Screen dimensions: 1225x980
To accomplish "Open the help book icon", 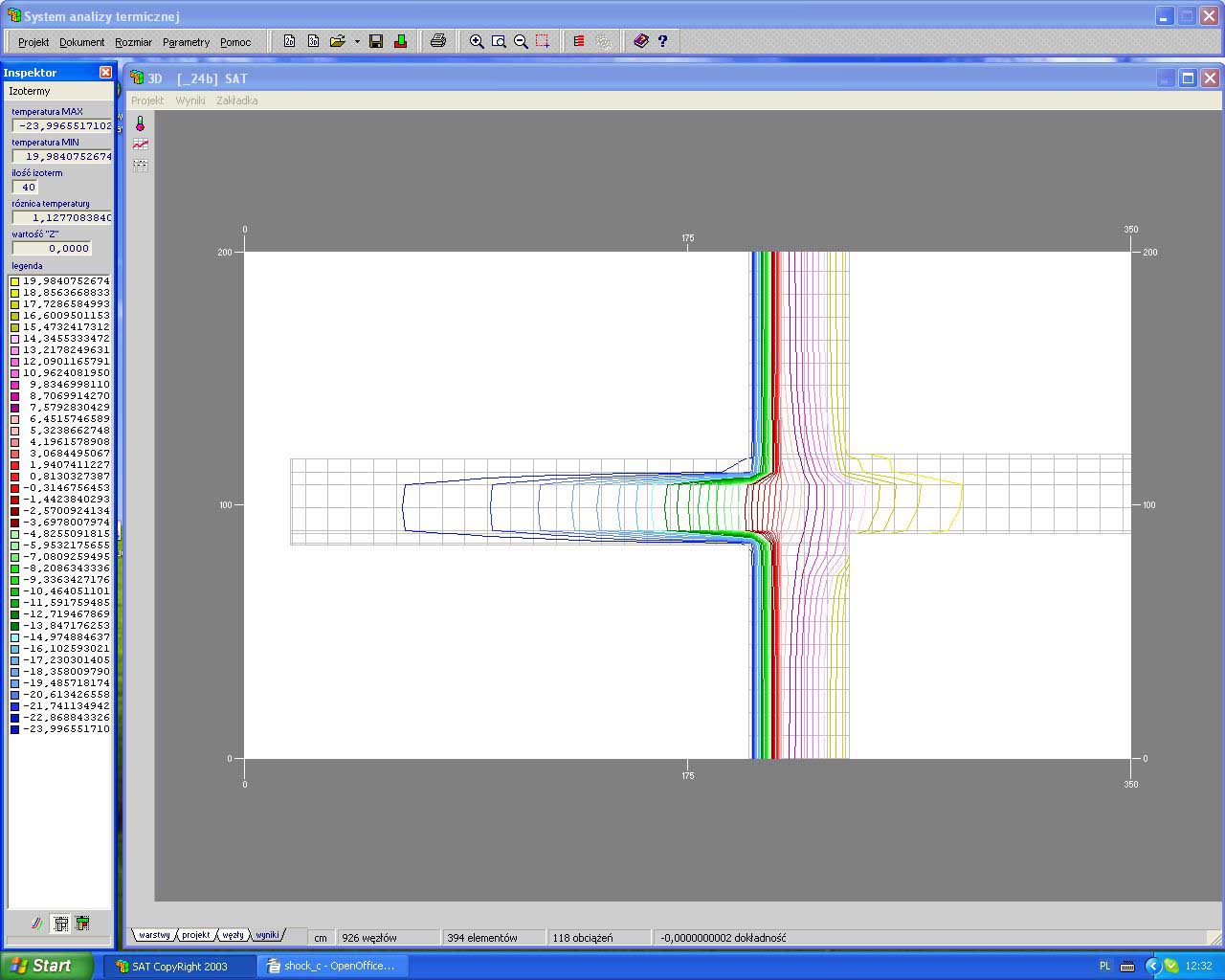I will pos(641,41).
